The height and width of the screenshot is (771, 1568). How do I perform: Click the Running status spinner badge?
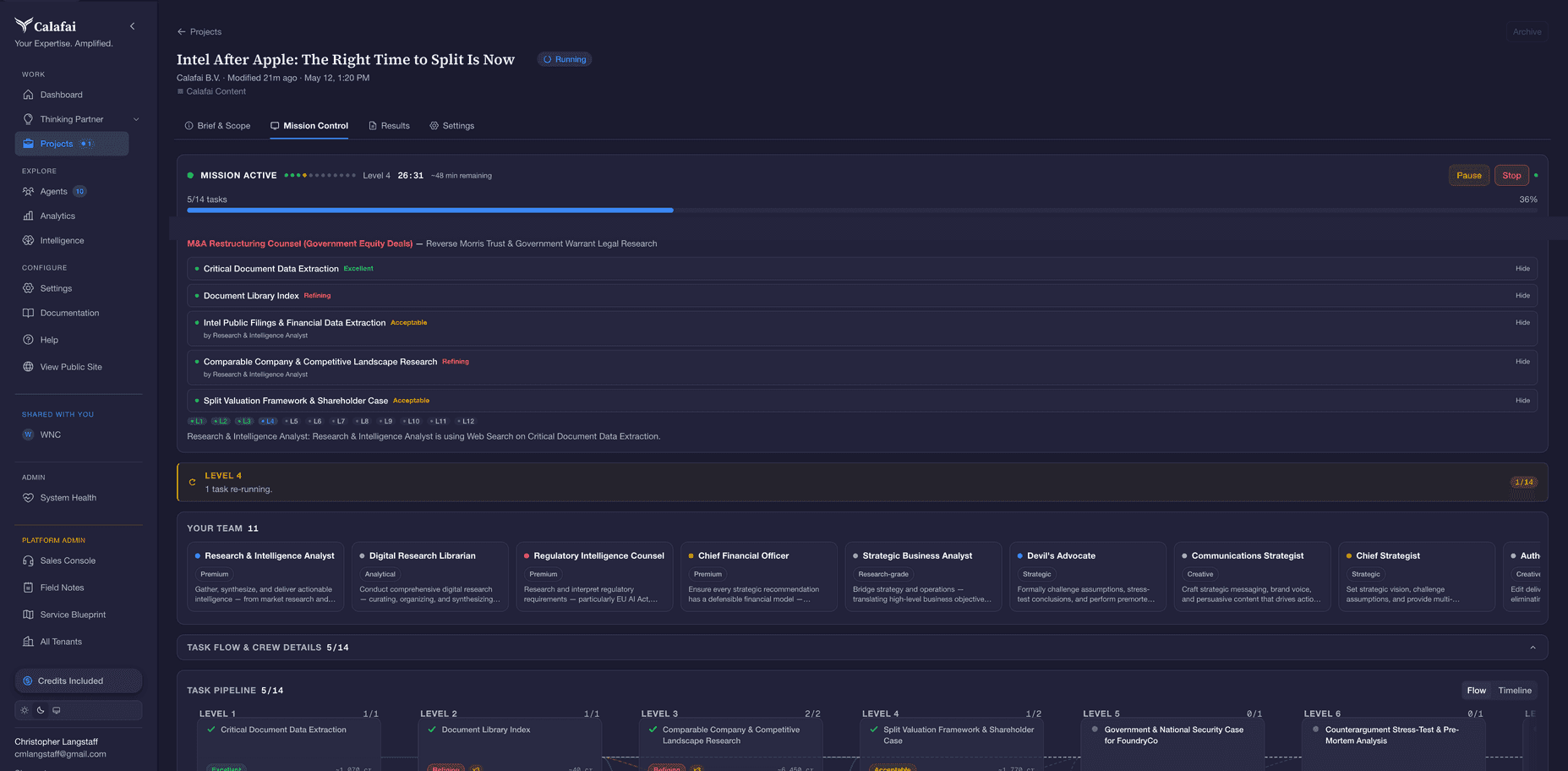565,59
